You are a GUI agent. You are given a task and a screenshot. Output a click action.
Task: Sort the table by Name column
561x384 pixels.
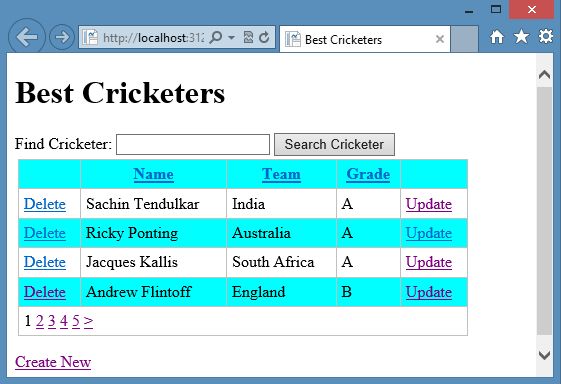click(x=153, y=174)
